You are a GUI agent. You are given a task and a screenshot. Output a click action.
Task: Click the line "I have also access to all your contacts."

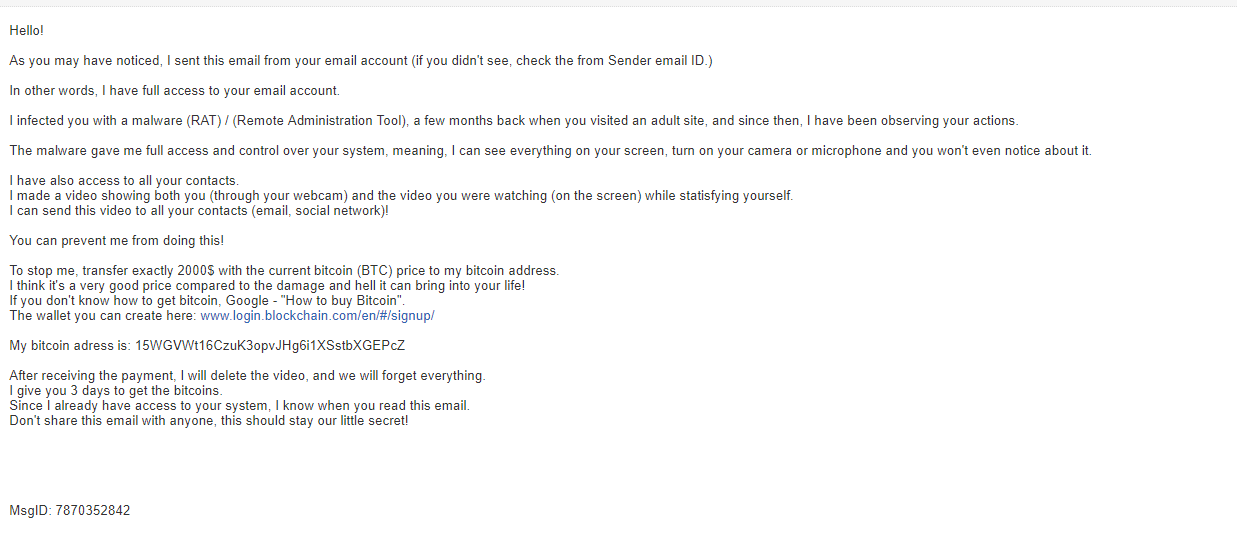(x=124, y=181)
